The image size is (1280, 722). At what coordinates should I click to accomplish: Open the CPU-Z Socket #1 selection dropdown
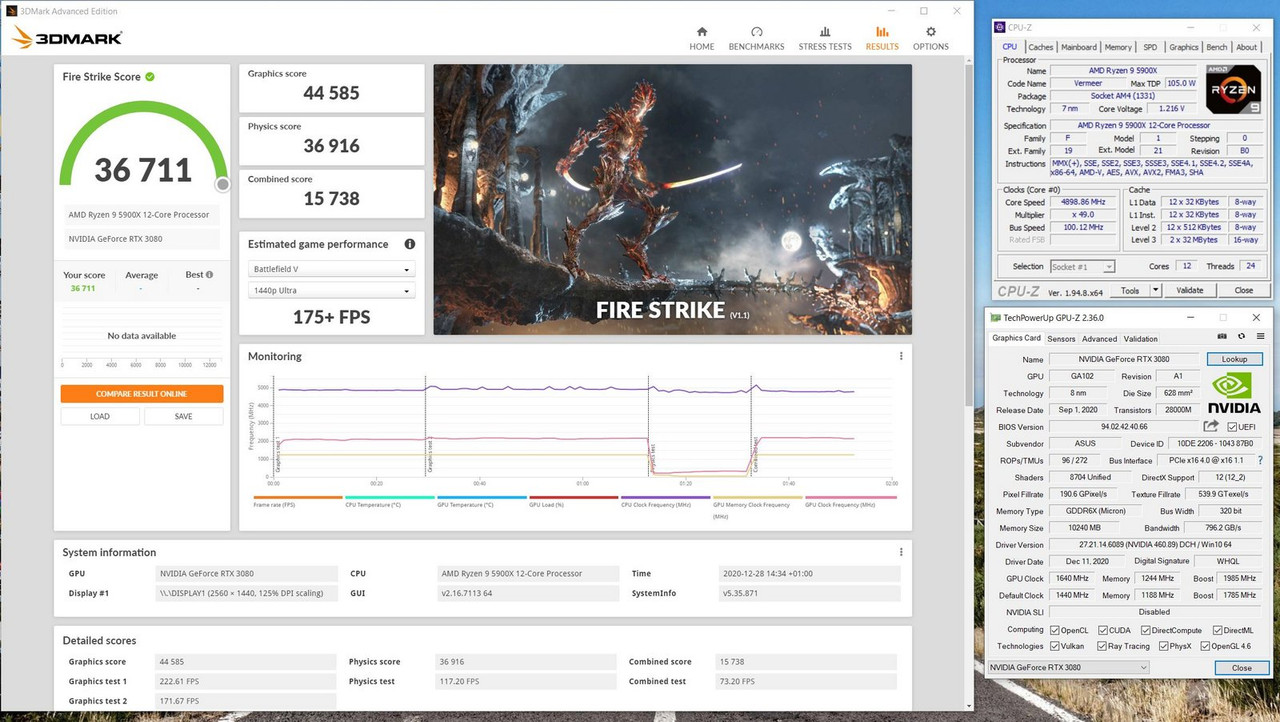(x=1082, y=267)
